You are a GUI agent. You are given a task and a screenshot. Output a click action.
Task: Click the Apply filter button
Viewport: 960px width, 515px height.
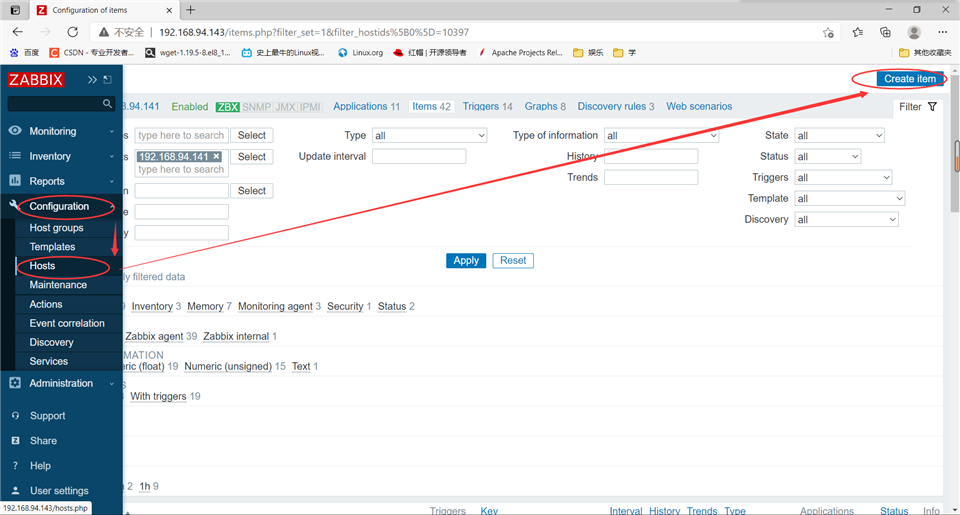pyautogui.click(x=466, y=260)
